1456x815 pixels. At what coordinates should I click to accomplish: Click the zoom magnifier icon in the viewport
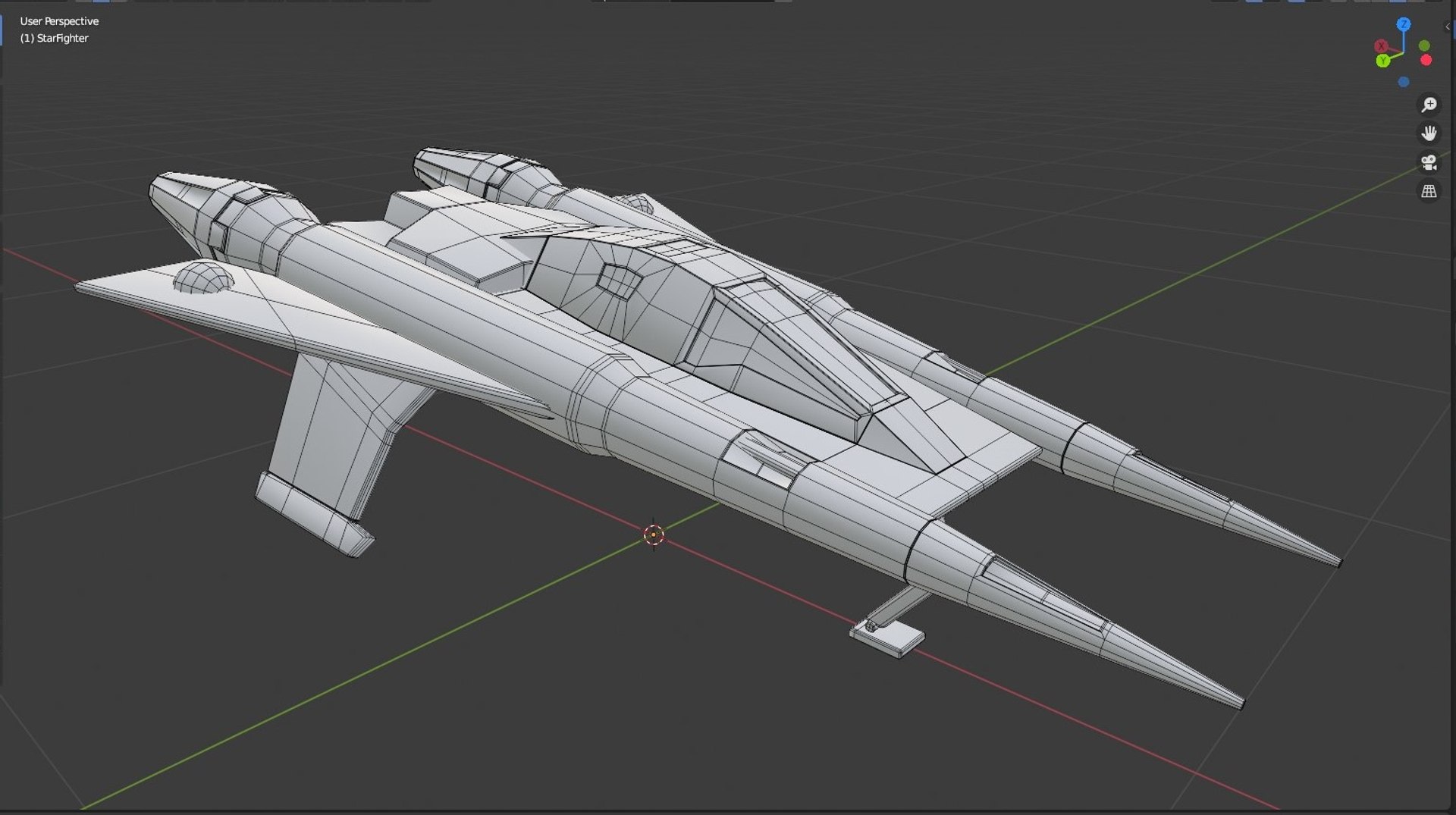click(1429, 105)
